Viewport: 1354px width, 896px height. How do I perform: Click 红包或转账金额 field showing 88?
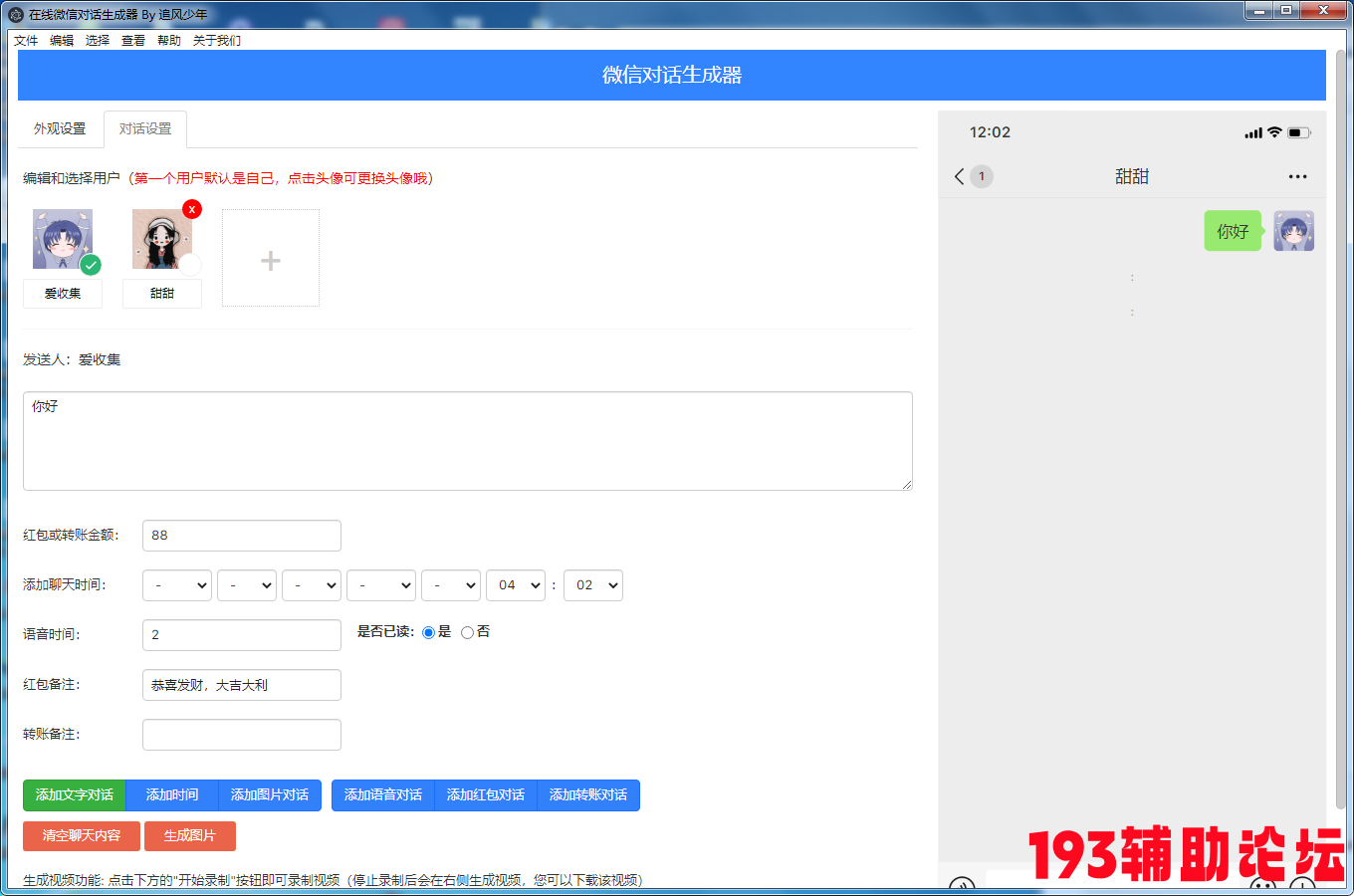point(242,536)
